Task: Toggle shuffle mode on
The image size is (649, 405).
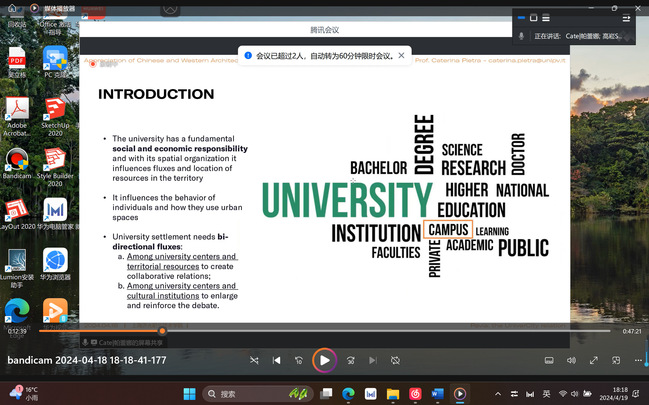Action: pos(254,360)
